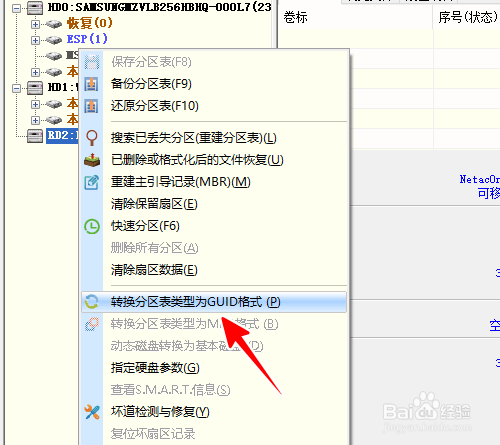
Task: Select the ESP(1) partition label
Action: (87, 39)
